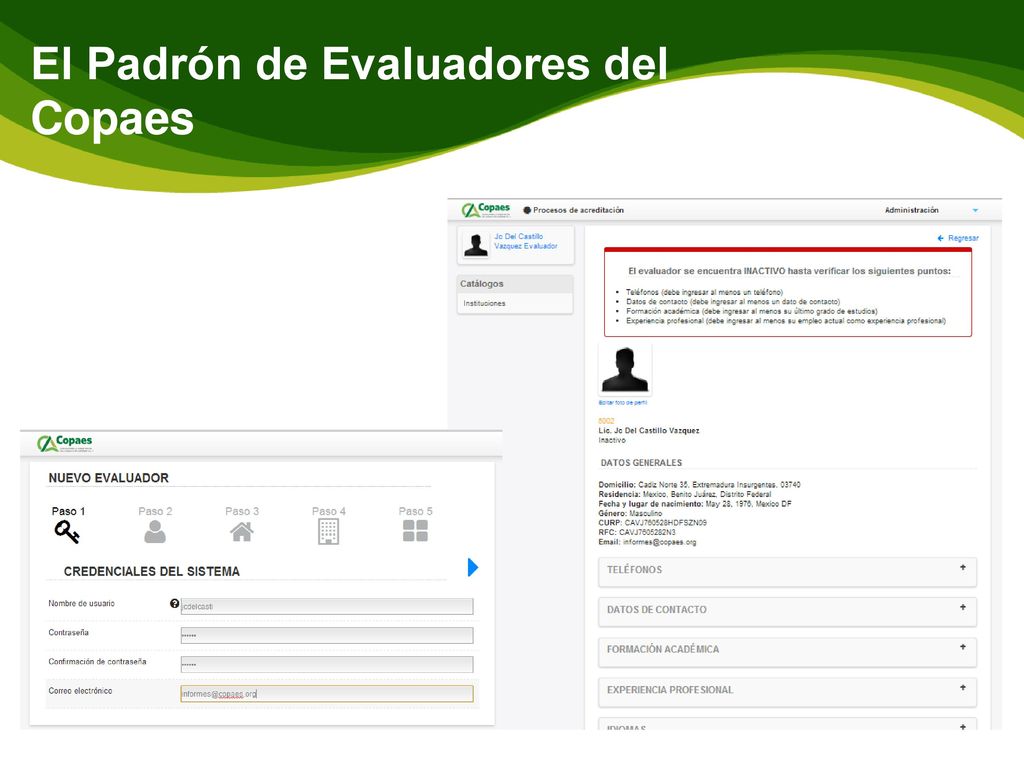This screenshot has width=1024, height=768.
Task: Click the DATOS GENERALES heading
Action: pos(641,462)
